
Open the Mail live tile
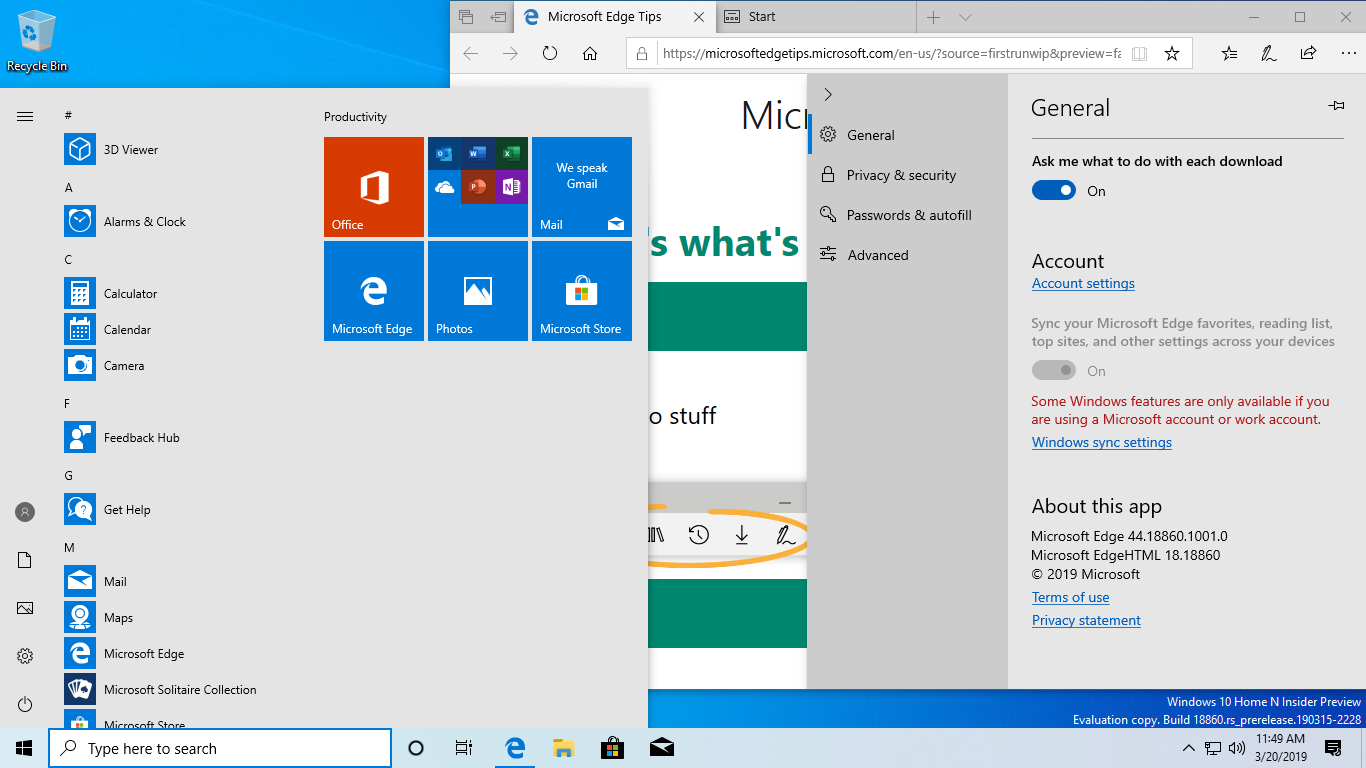click(x=582, y=187)
